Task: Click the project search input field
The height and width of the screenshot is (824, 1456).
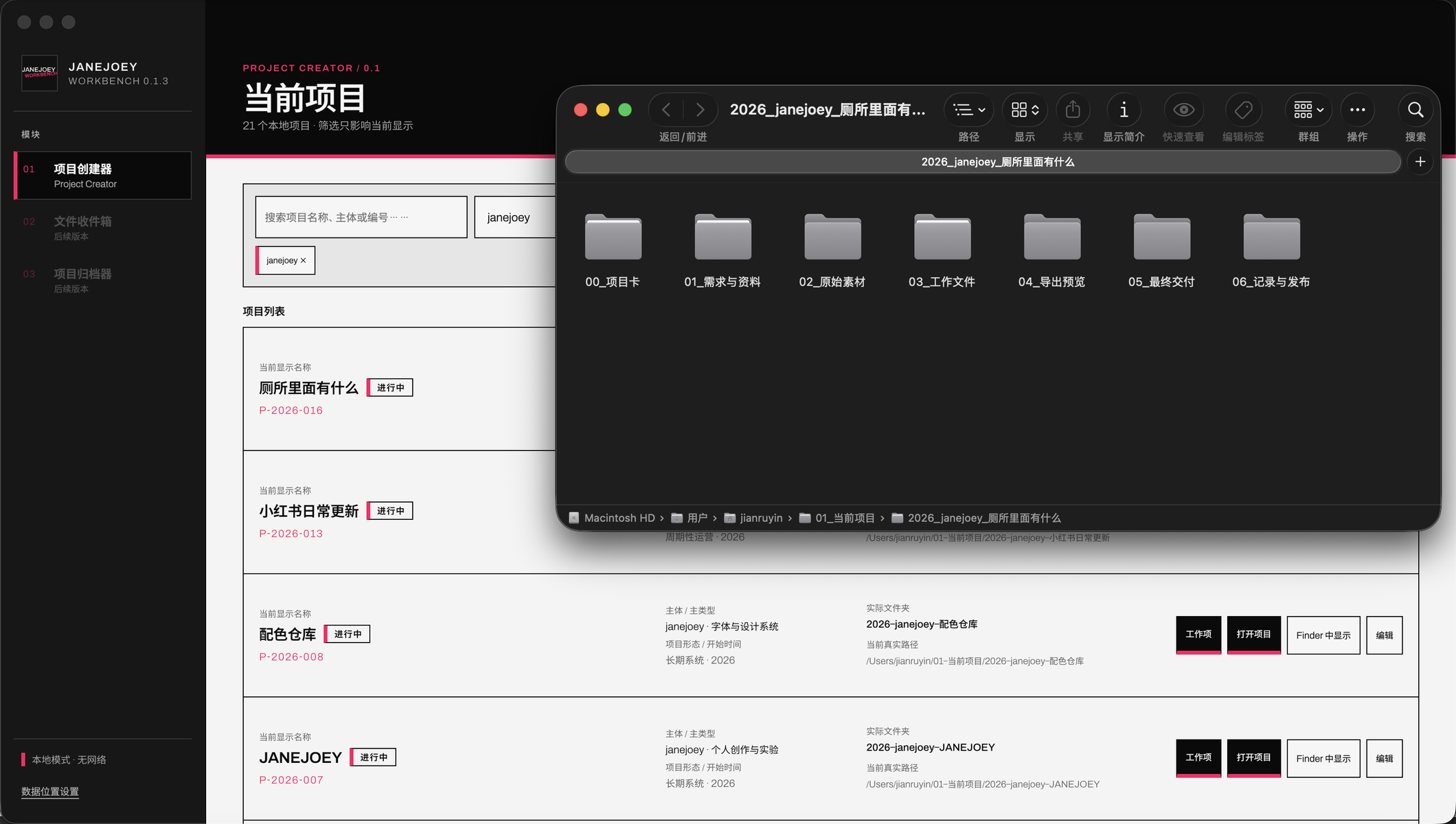Action: click(x=361, y=217)
